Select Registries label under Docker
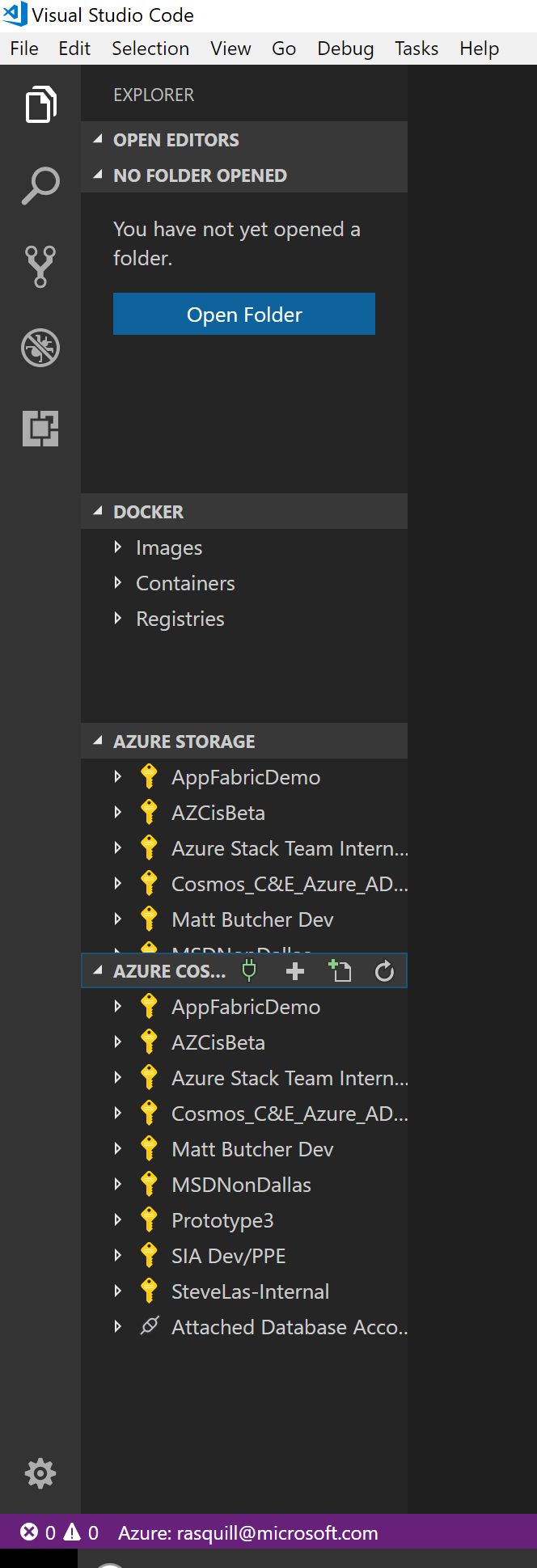The image size is (537, 1568). (180, 619)
